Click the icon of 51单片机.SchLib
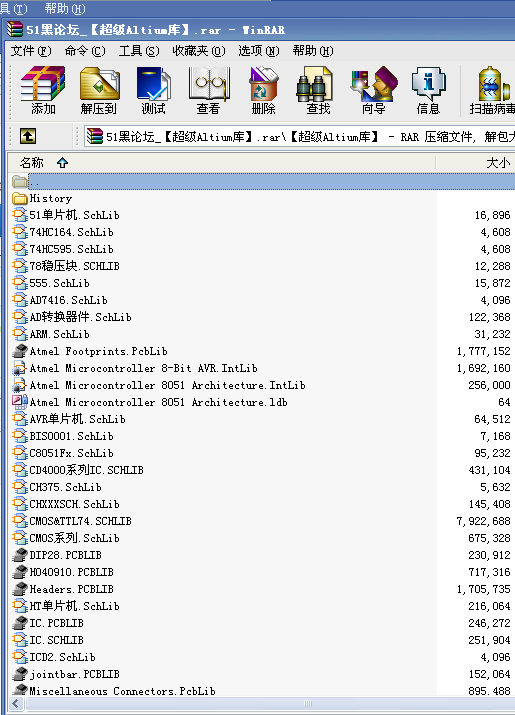This screenshot has width=515, height=715. click(x=20, y=215)
